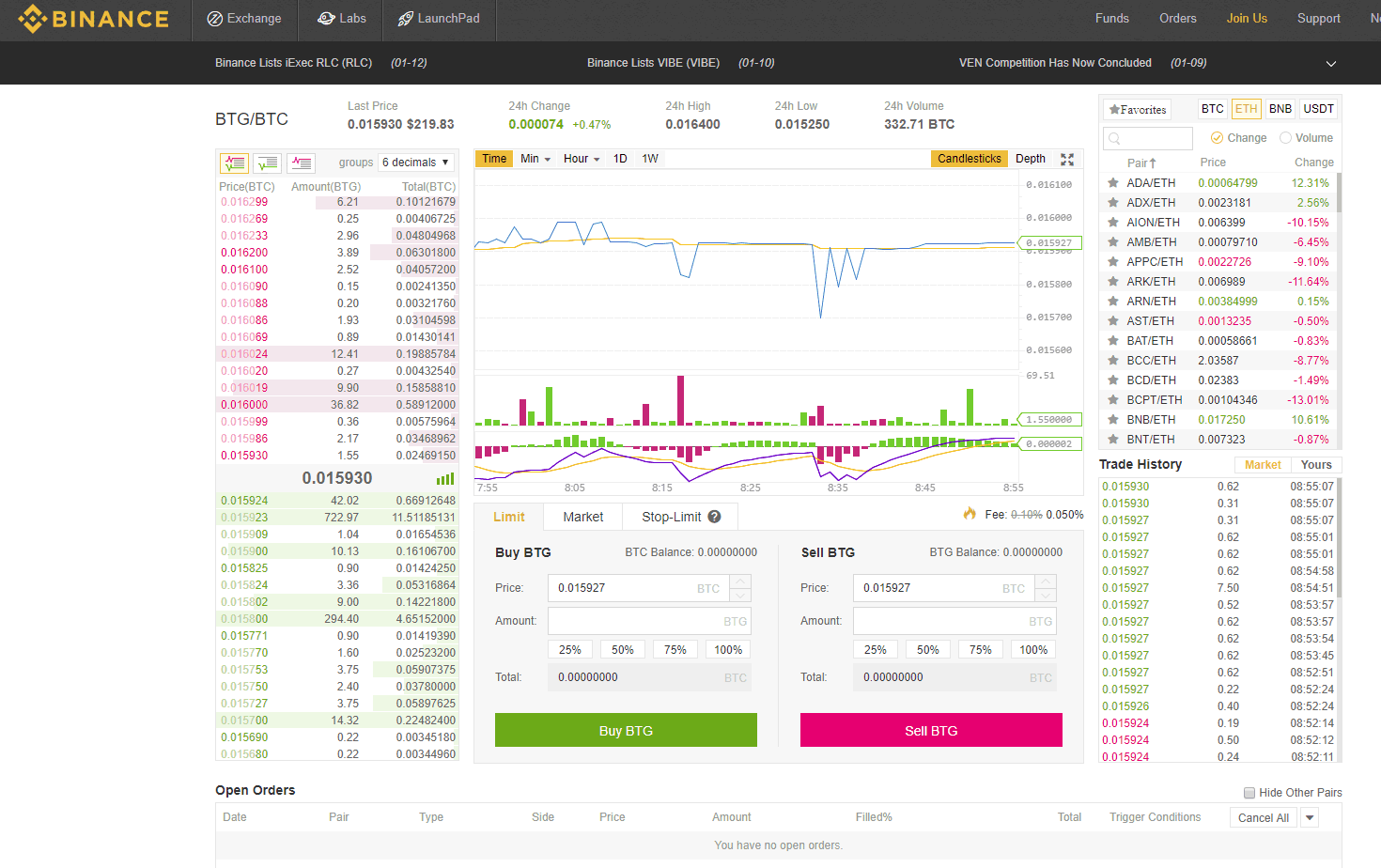Open the Market order tab

point(583,517)
